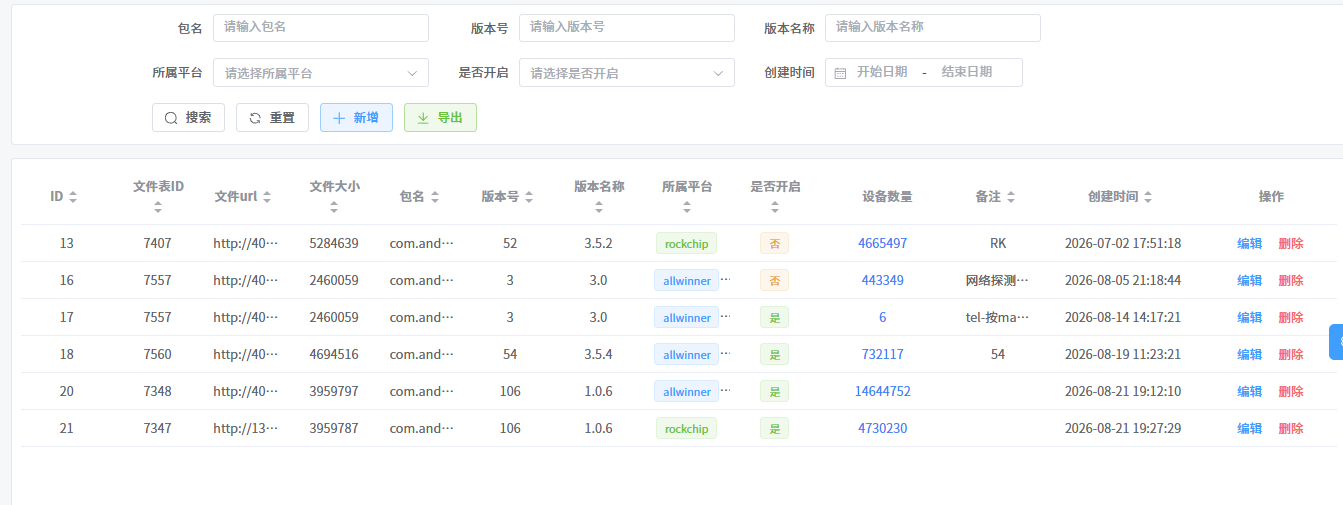Viewport: 1343px width, 505px height.
Task: Click the 新增 add button
Action: pyautogui.click(x=356, y=118)
